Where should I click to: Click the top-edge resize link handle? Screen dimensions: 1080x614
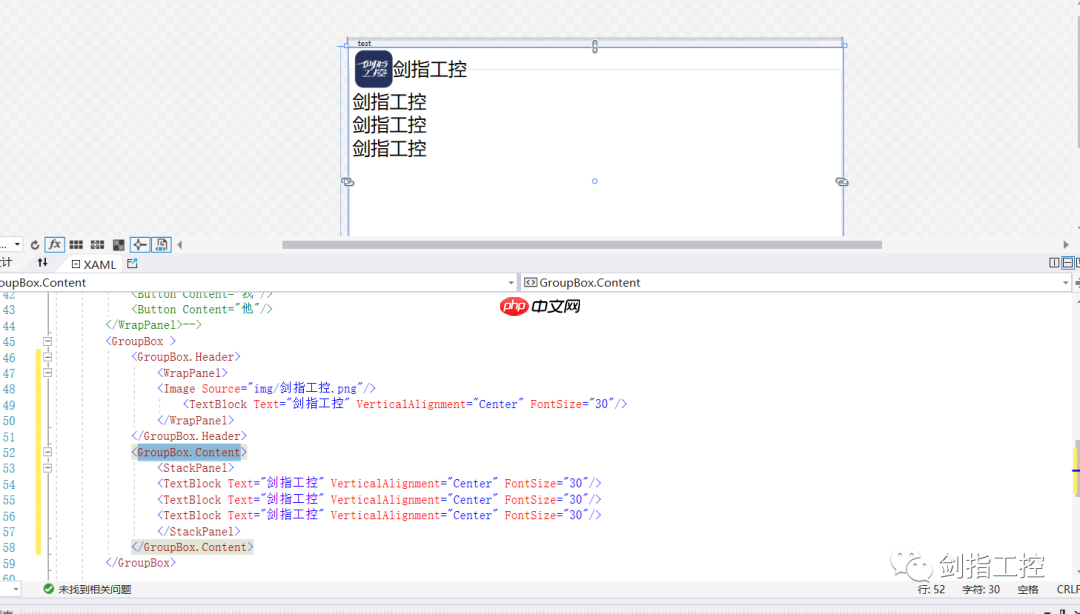coord(595,46)
